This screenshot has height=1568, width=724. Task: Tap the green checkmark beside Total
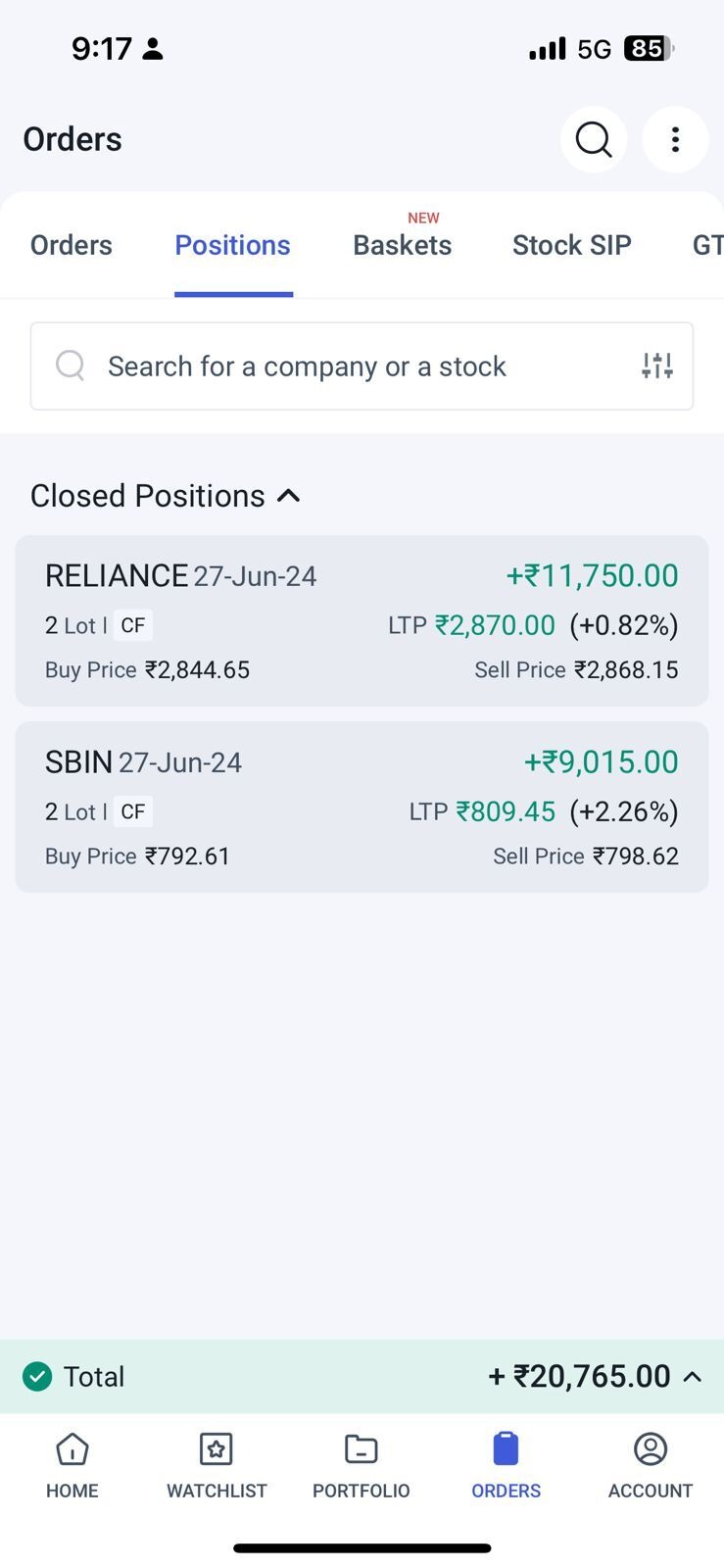click(x=37, y=1377)
